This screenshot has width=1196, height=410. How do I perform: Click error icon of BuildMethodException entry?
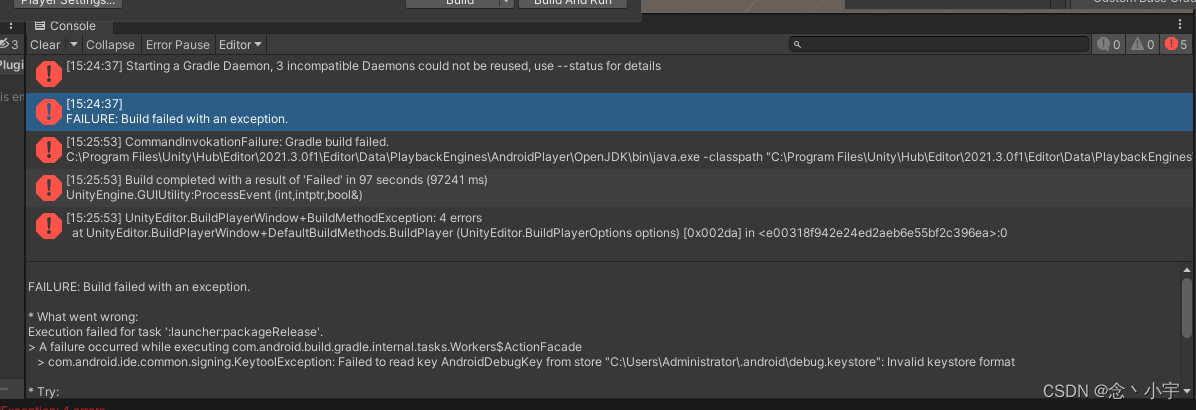click(49, 225)
